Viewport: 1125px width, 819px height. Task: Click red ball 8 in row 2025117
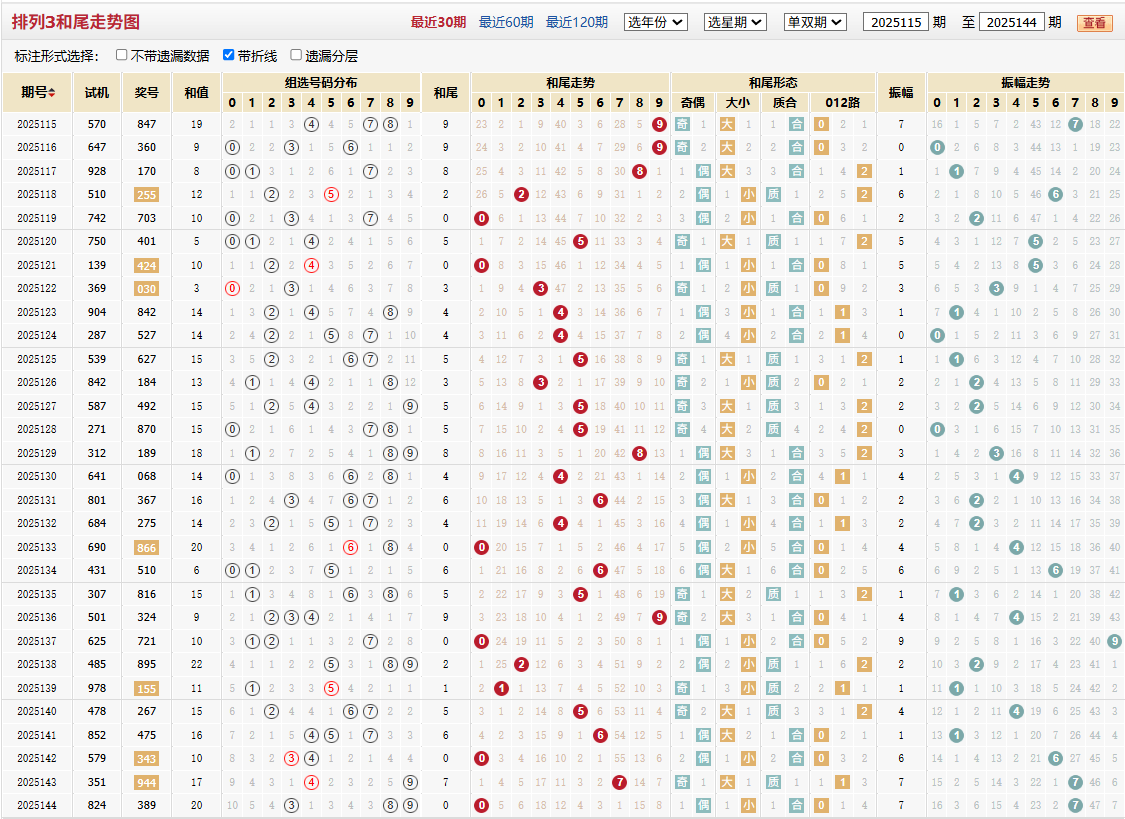click(639, 171)
